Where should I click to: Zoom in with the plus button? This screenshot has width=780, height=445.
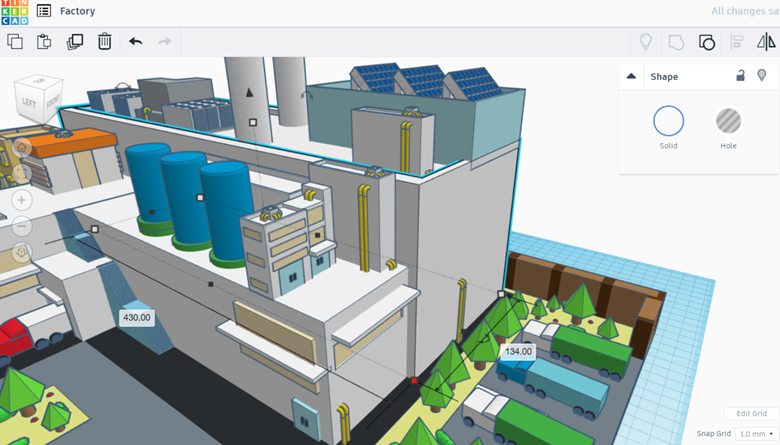coord(21,200)
